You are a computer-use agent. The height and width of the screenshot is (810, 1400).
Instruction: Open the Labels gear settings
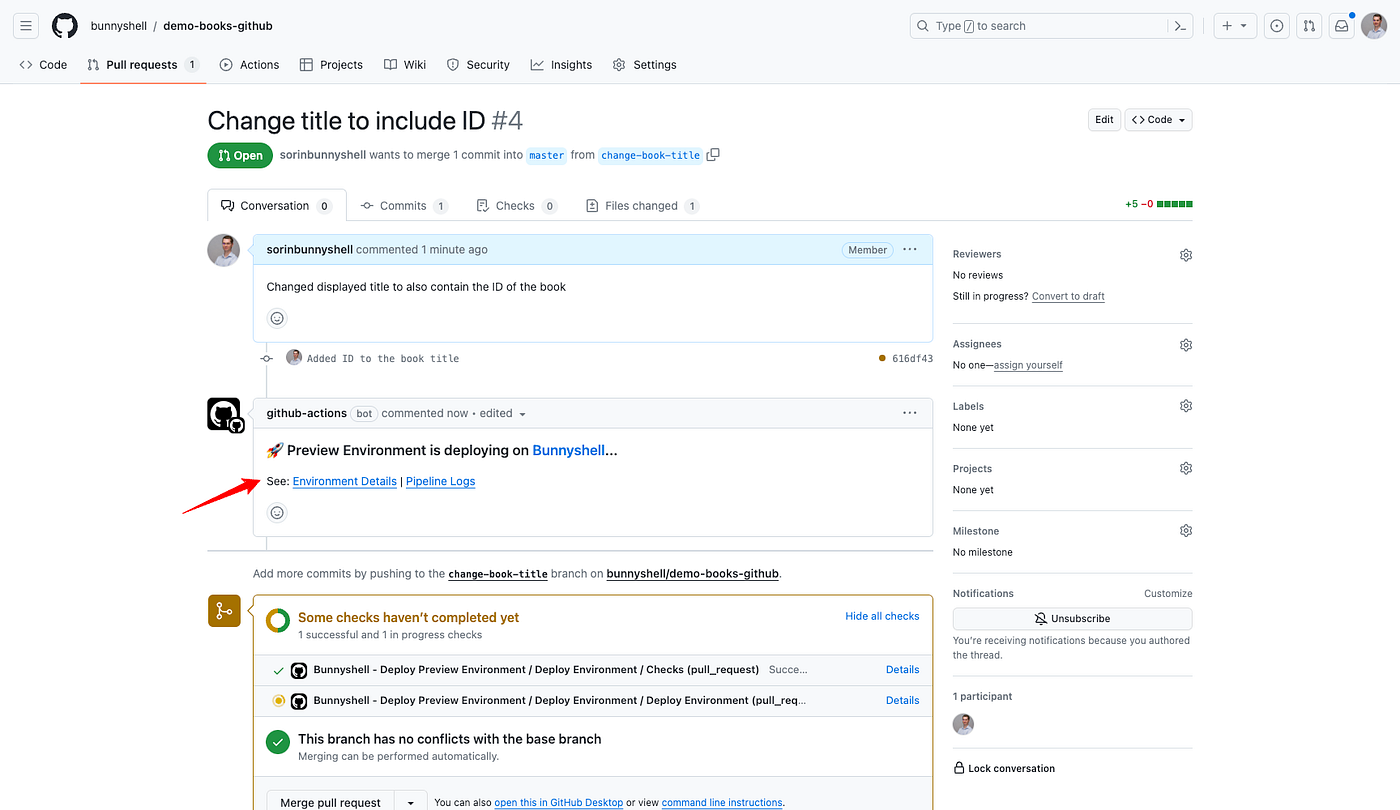coord(1186,406)
